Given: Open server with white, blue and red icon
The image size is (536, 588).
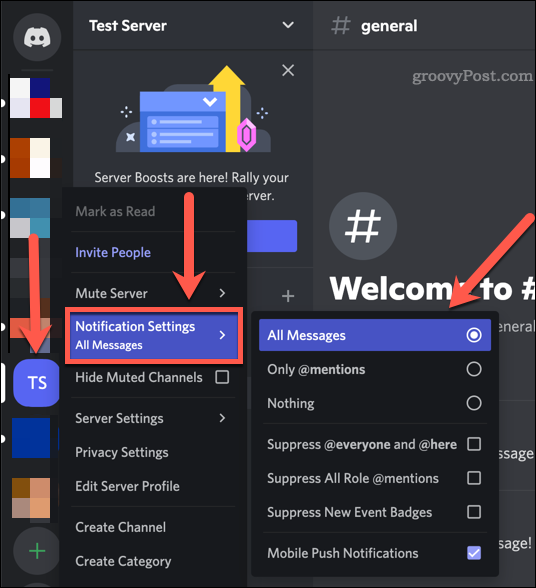Looking at the screenshot, I should coord(36,98).
